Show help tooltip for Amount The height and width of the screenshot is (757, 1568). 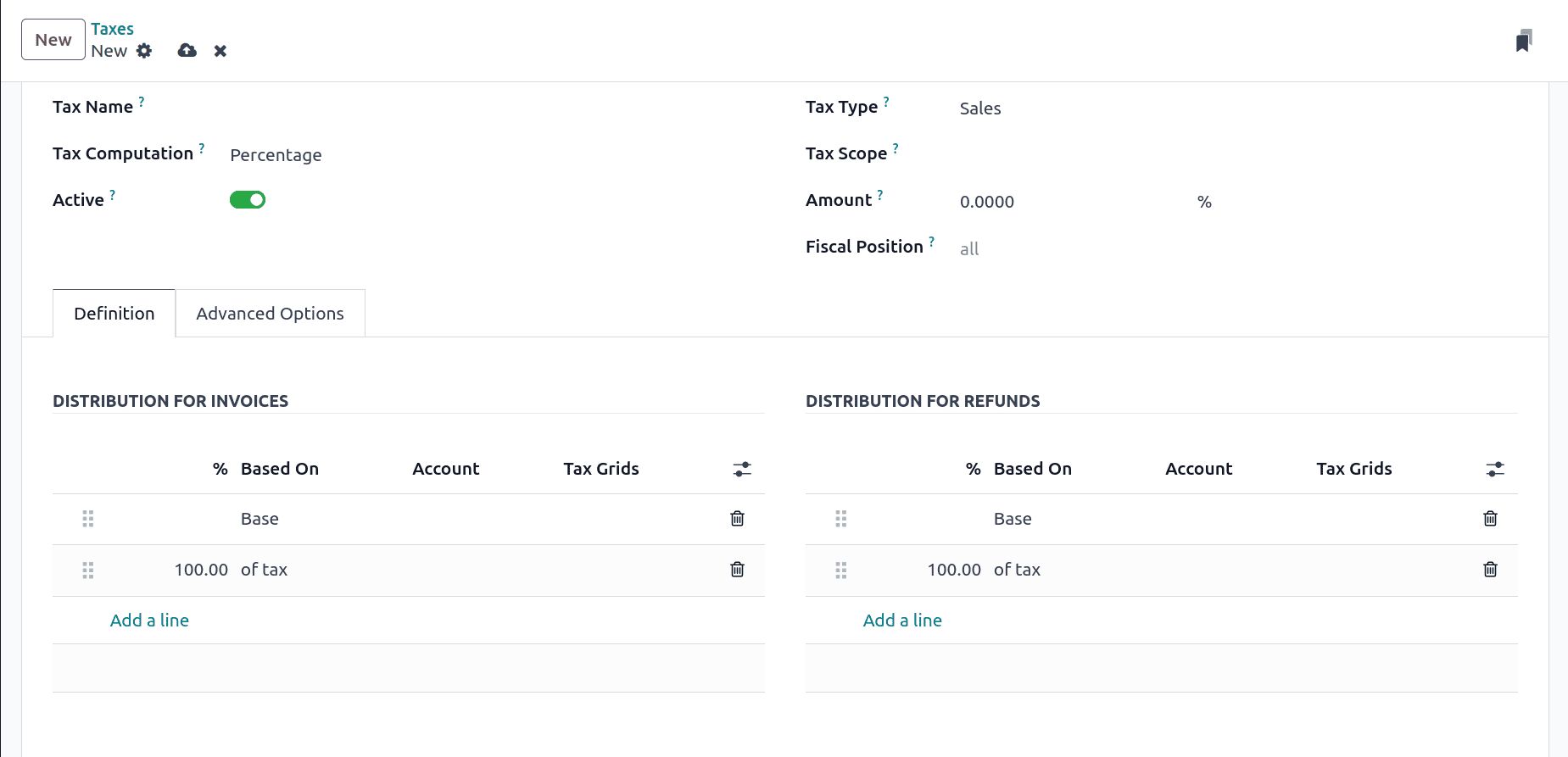point(880,194)
